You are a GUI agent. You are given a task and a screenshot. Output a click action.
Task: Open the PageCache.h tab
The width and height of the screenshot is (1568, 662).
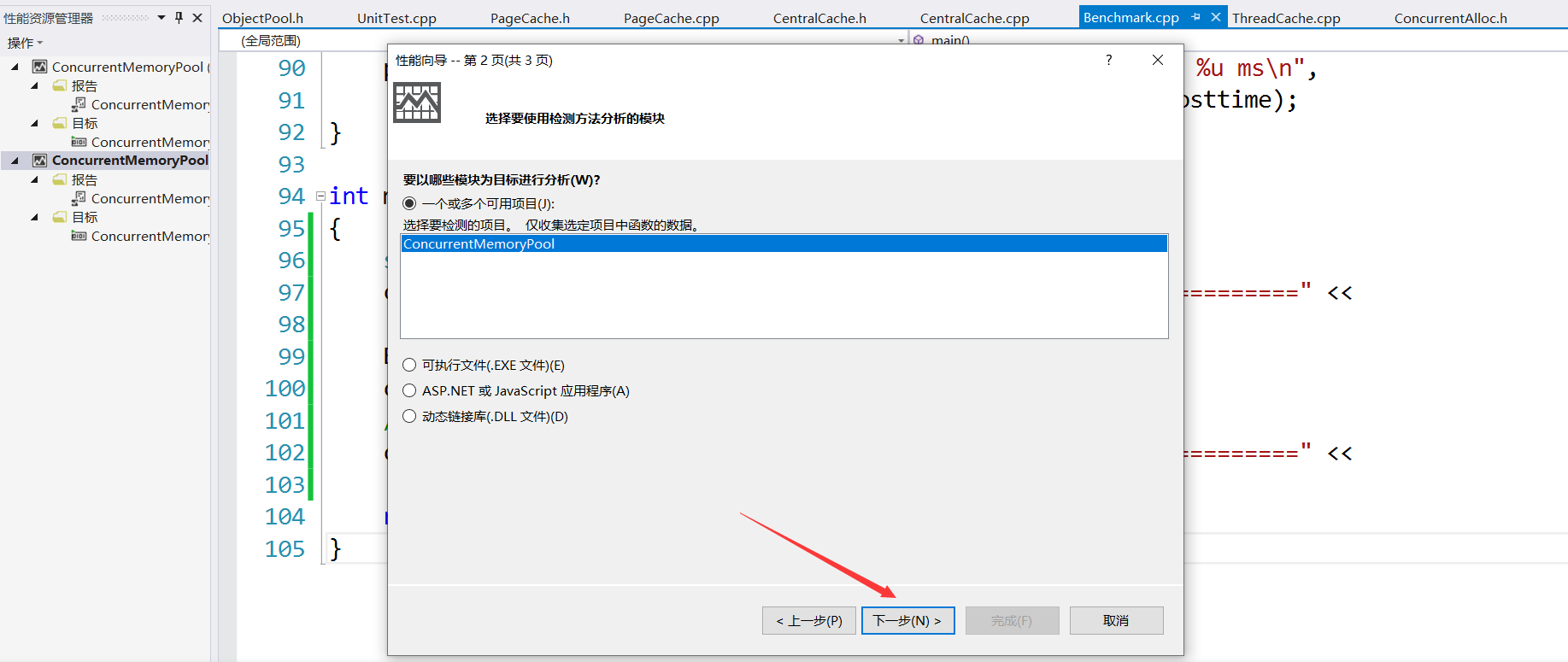[x=530, y=18]
